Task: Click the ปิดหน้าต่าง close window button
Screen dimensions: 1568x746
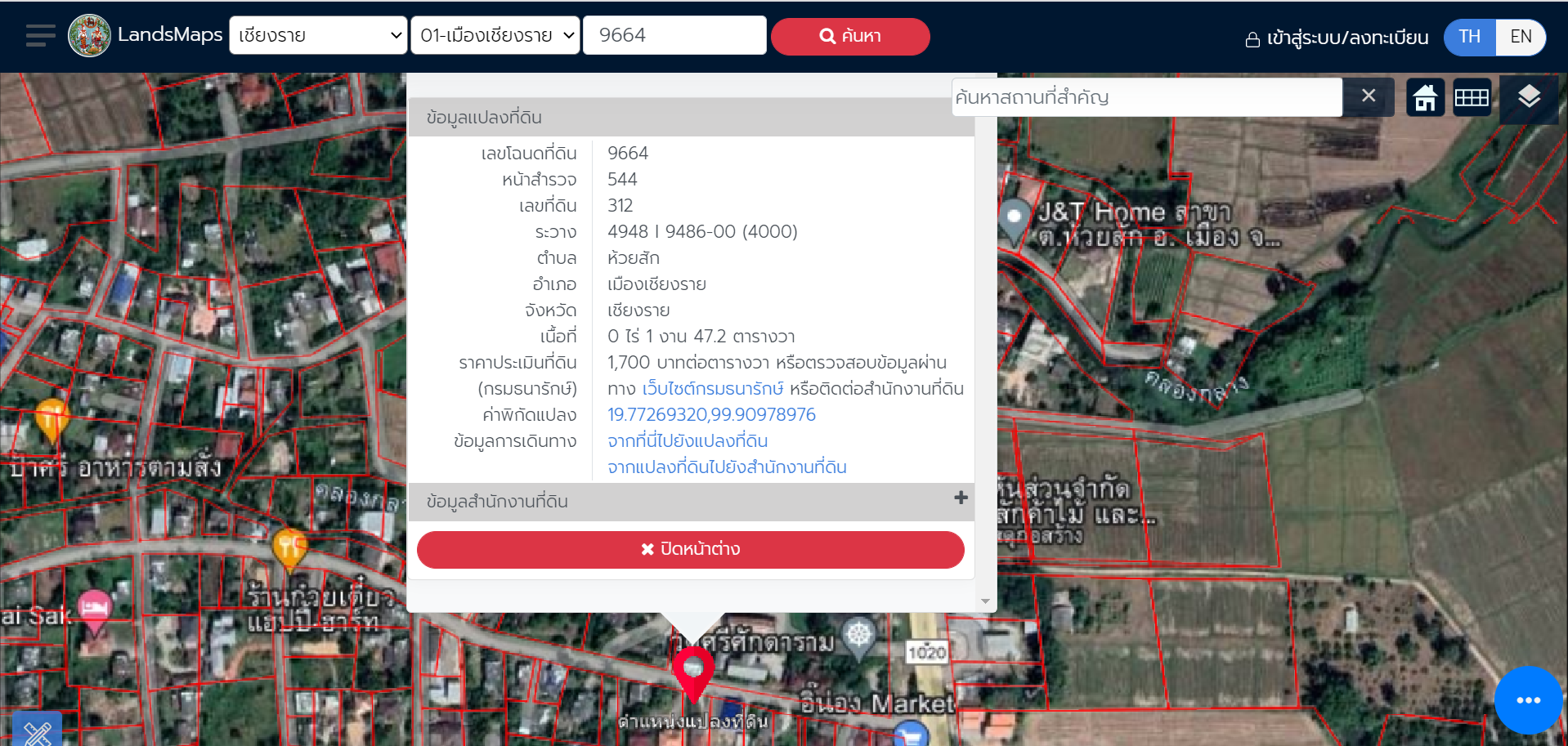Action: pos(691,549)
